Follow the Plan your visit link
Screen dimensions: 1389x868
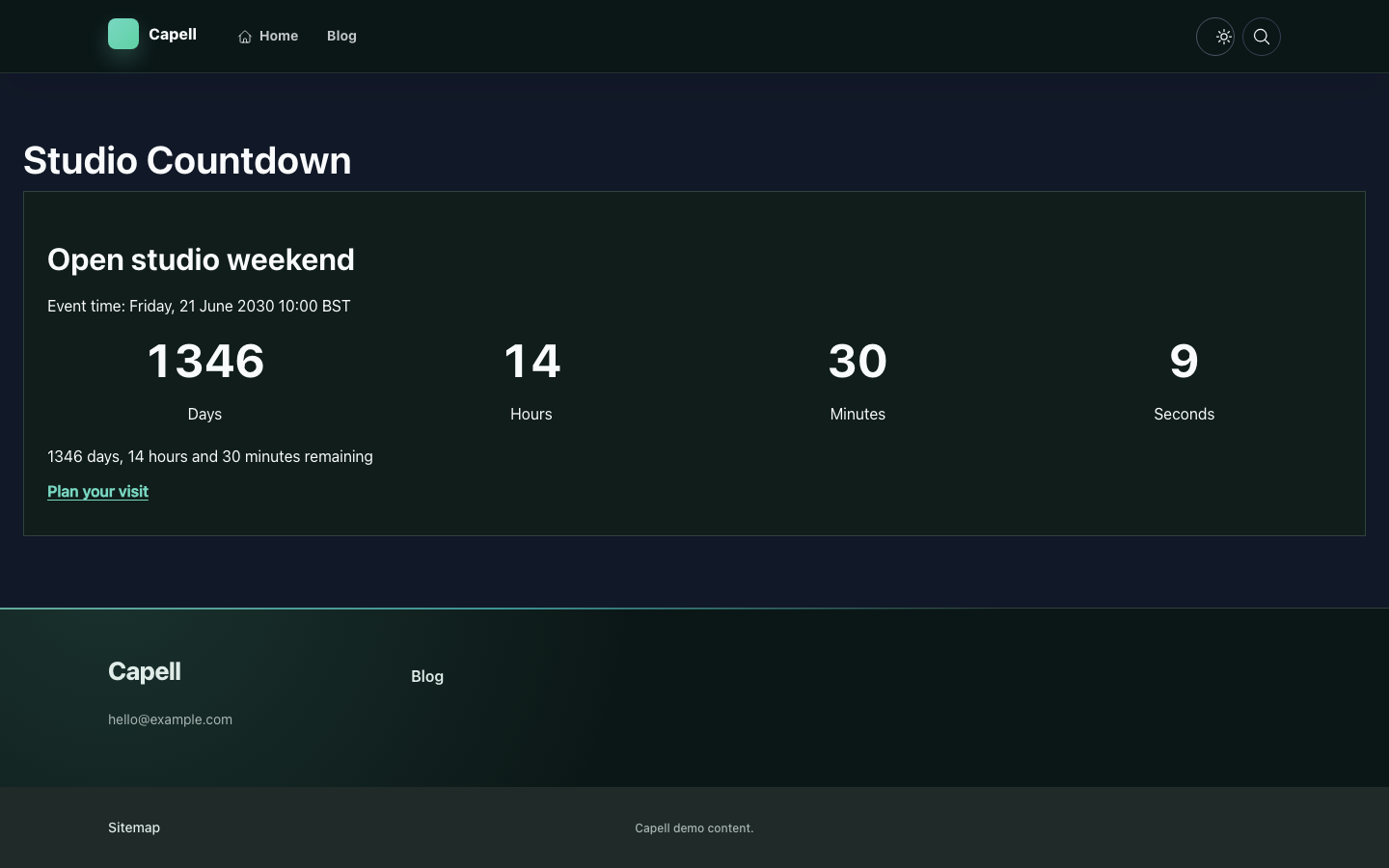(97, 491)
